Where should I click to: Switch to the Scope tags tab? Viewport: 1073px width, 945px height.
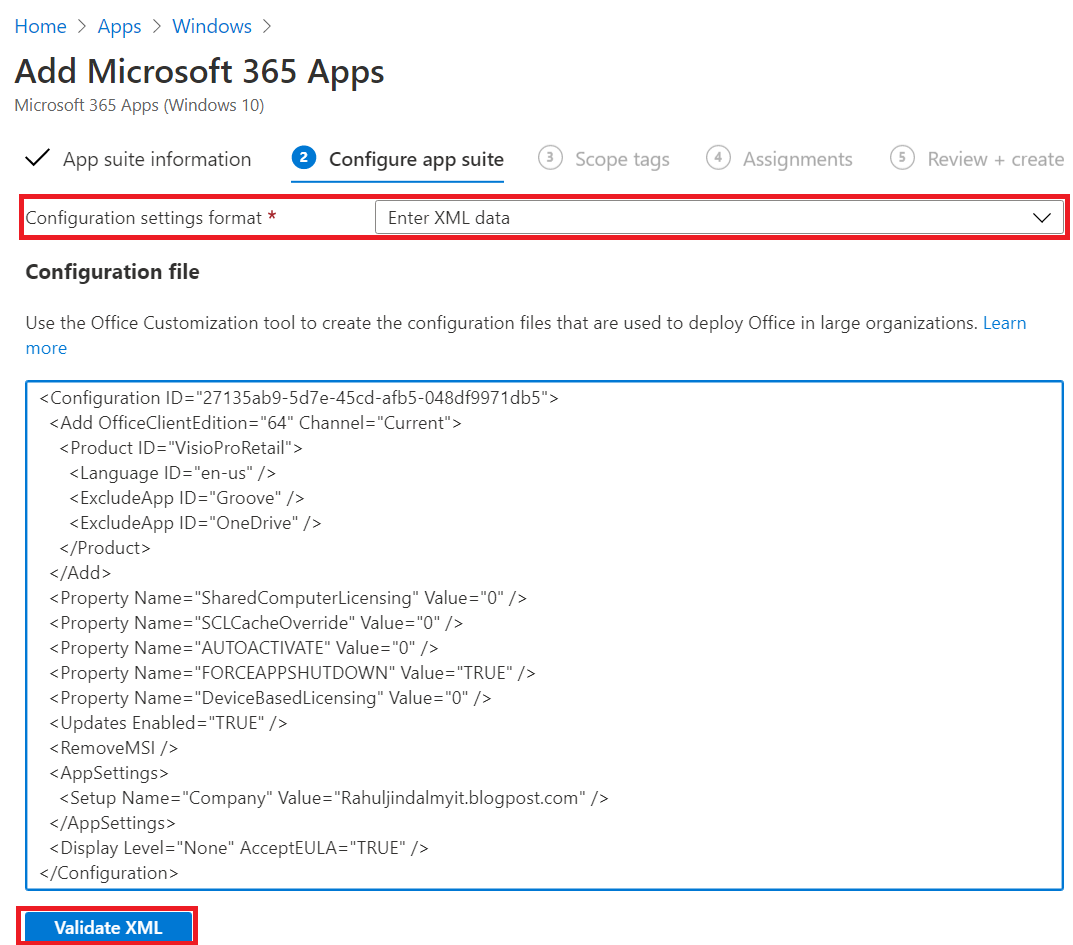[620, 158]
